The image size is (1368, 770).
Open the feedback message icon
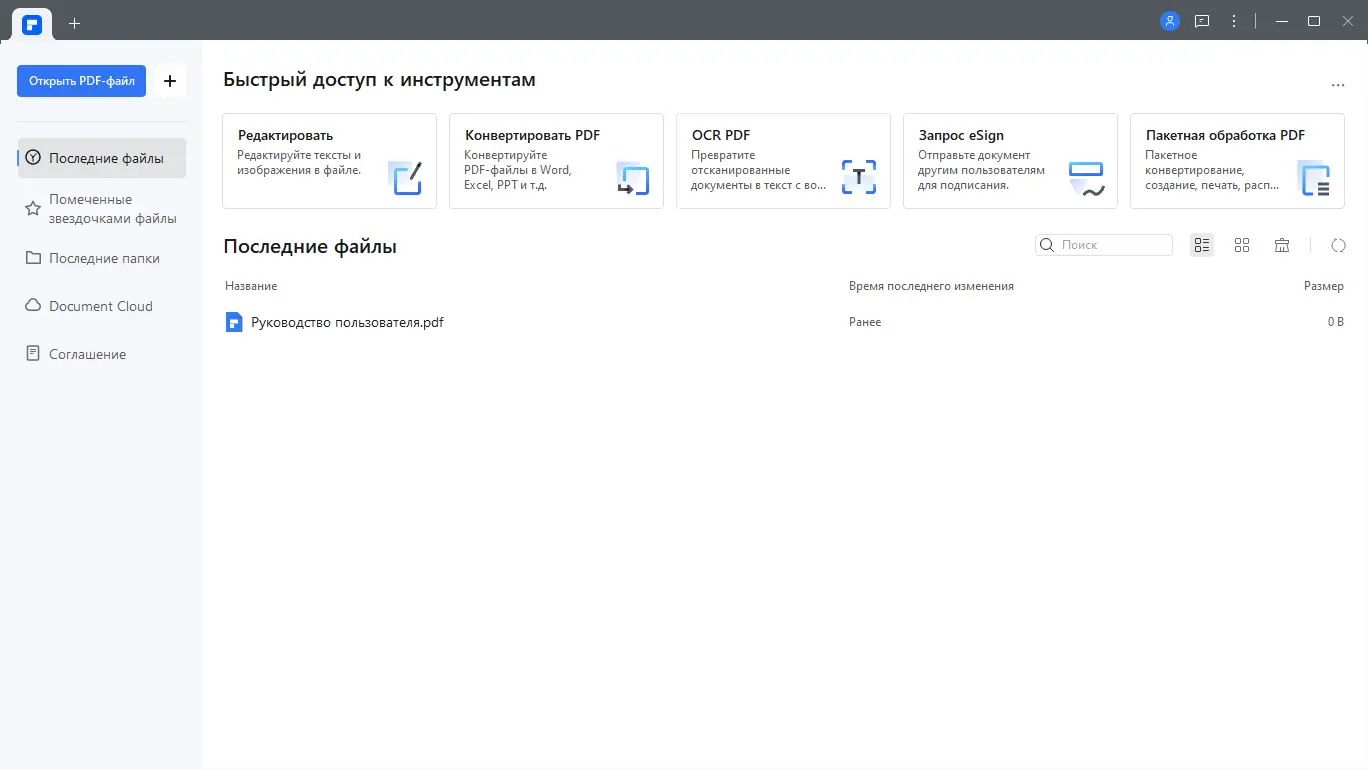point(1202,21)
